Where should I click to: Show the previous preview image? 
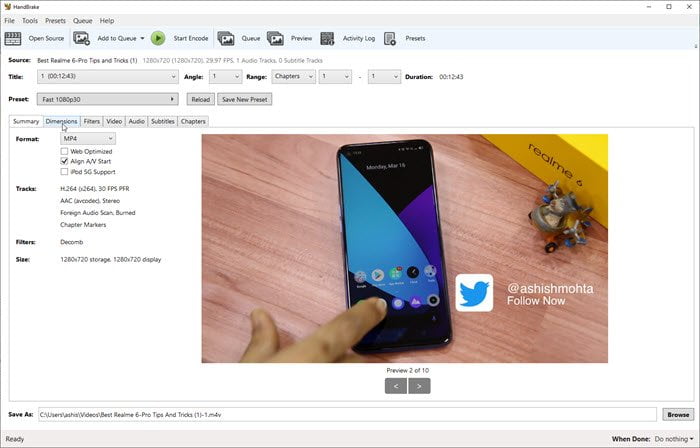(396, 386)
